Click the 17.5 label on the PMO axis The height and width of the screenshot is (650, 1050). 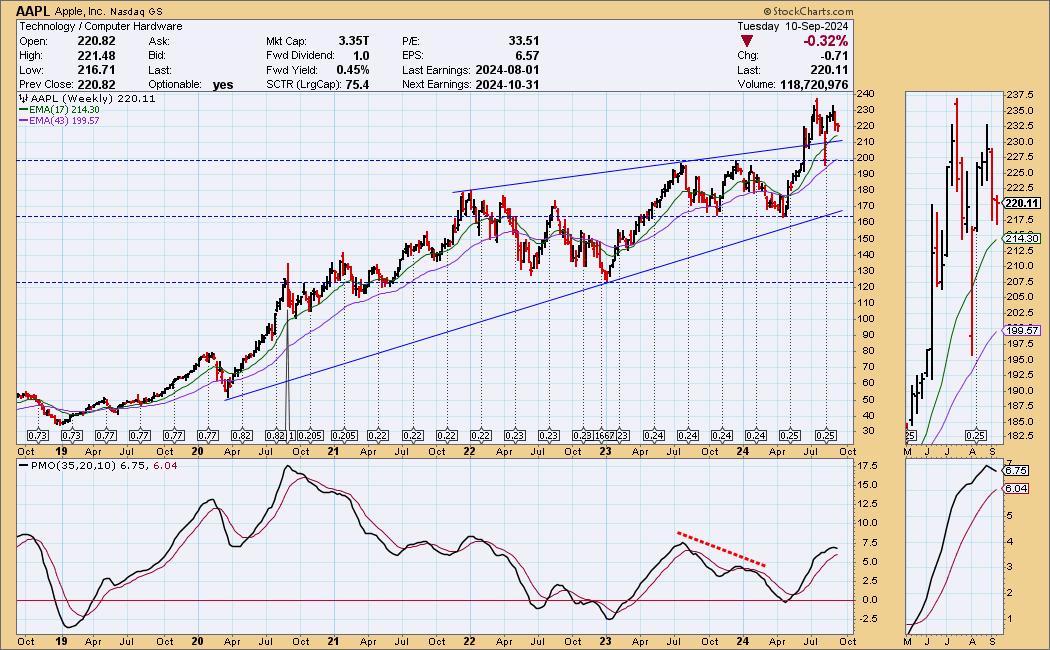(868, 465)
